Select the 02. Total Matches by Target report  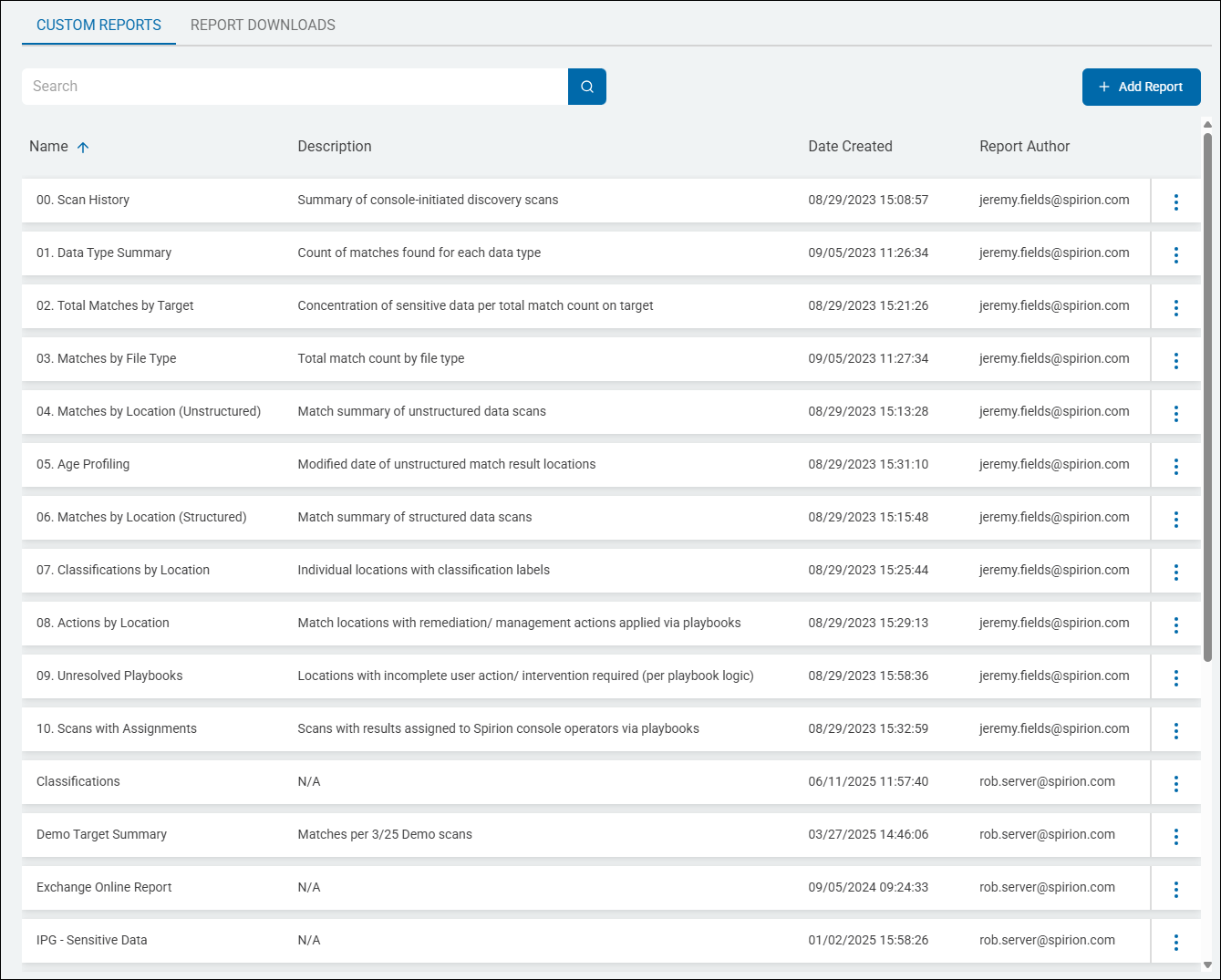(115, 305)
